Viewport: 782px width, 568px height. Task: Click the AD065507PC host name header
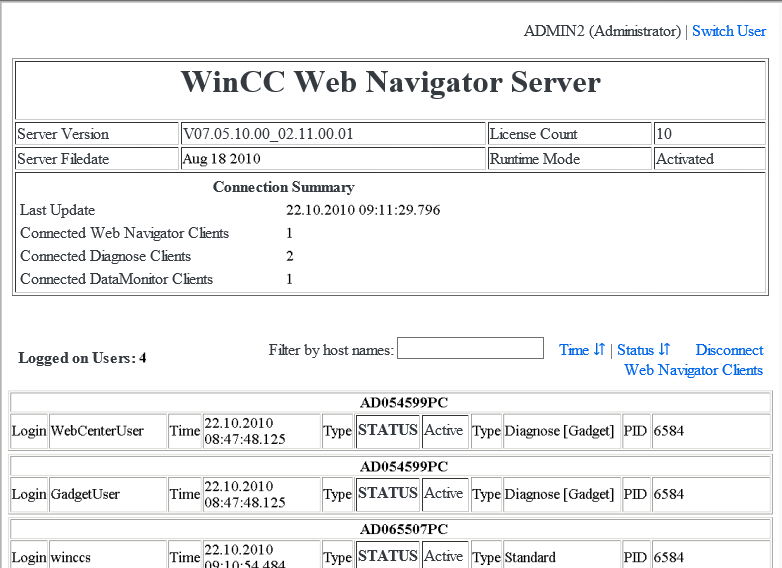click(404, 529)
